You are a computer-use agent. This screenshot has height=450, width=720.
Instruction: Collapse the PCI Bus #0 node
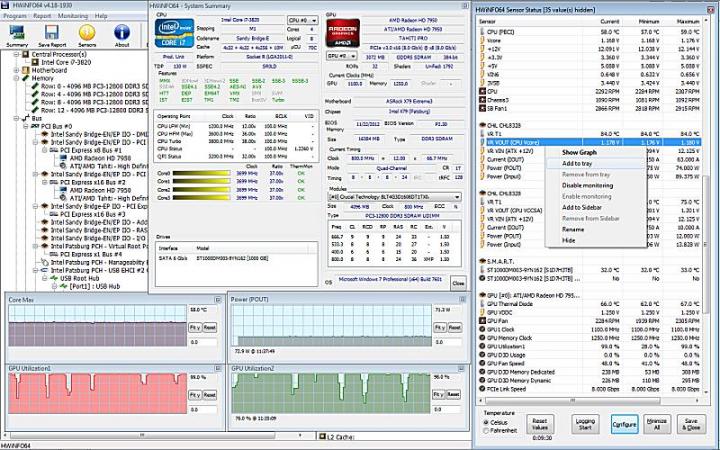tap(26, 126)
